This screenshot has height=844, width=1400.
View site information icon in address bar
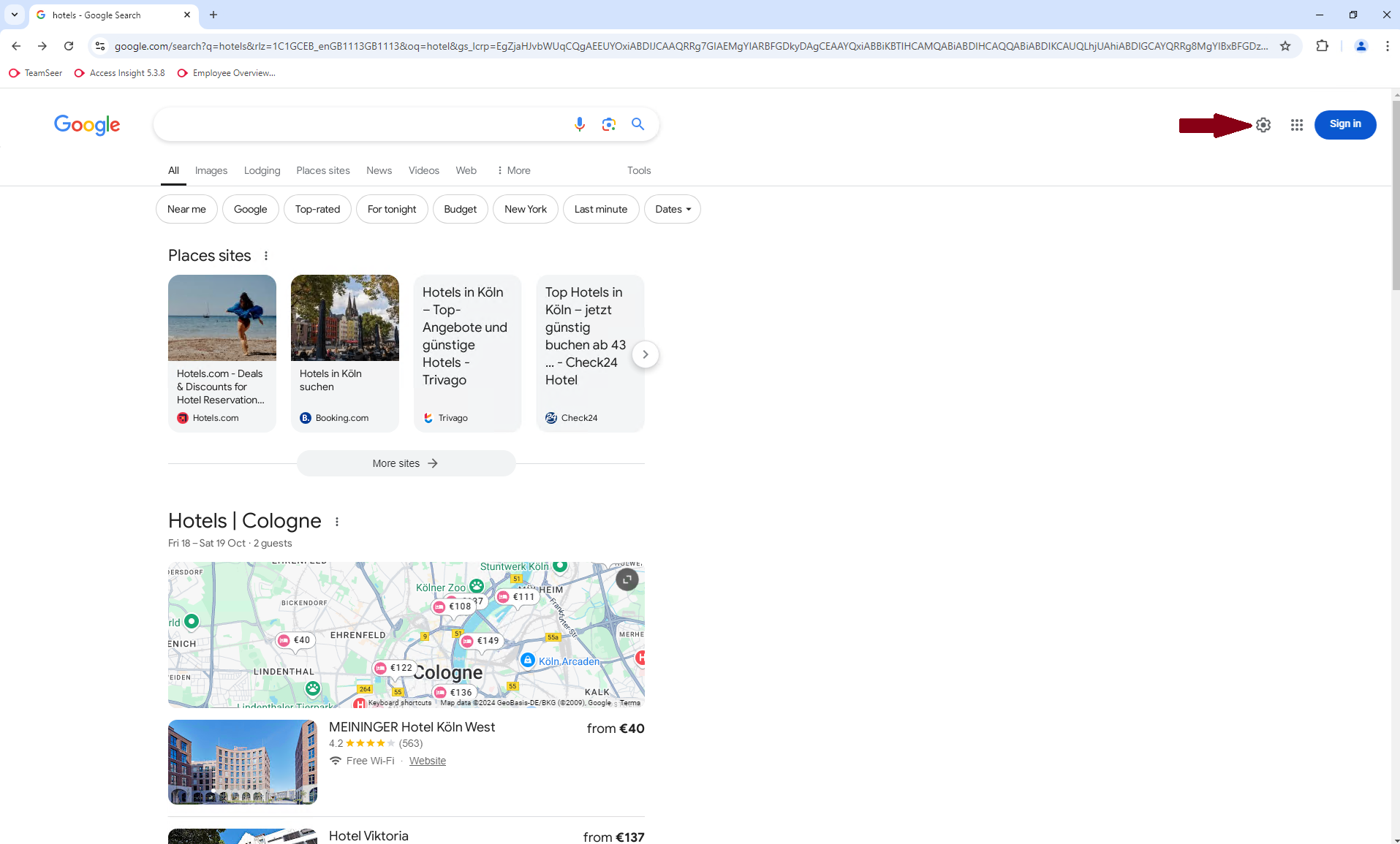point(100,46)
